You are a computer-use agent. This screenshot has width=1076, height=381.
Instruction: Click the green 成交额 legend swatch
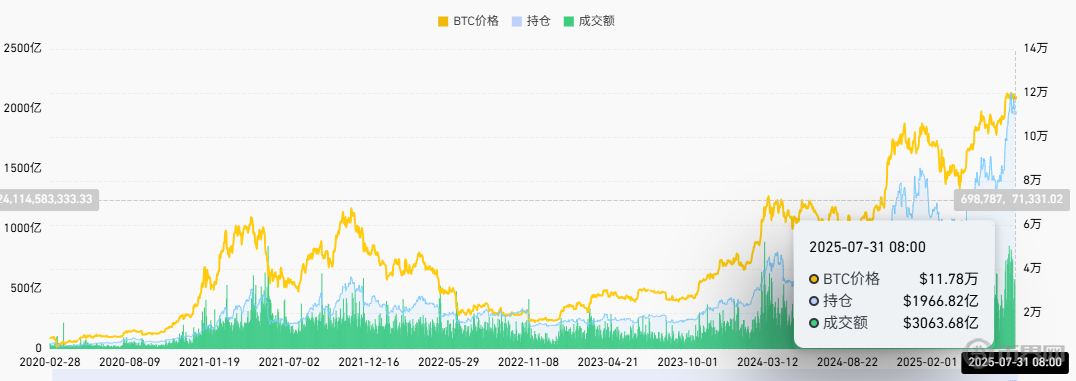tap(568, 21)
